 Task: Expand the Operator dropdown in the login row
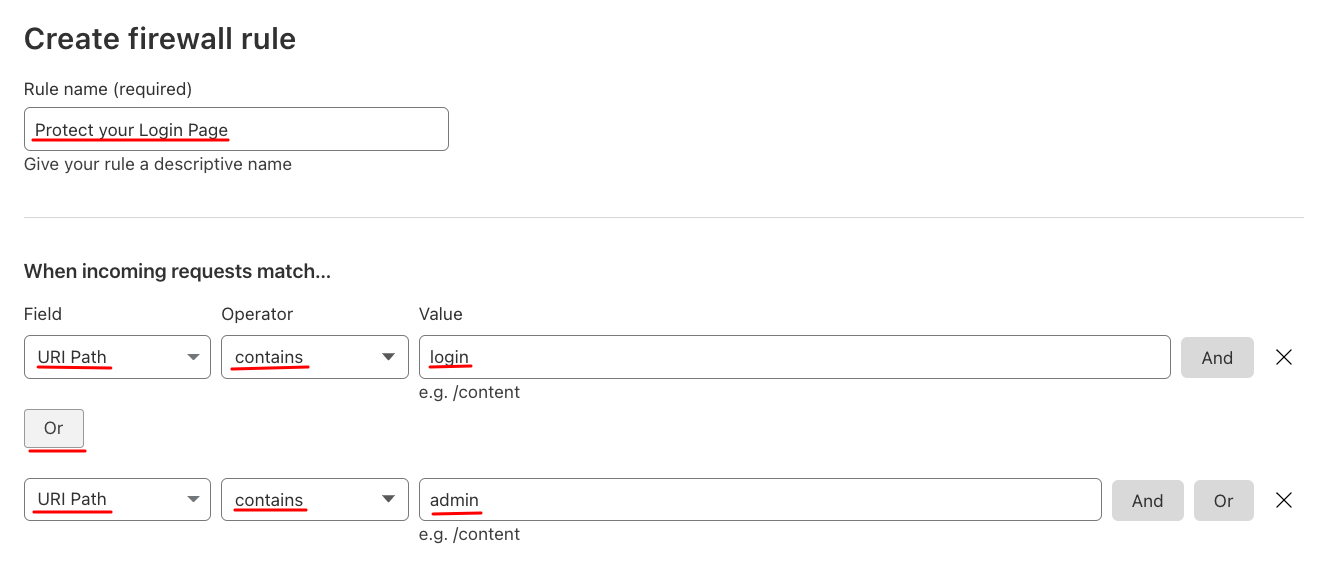[x=314, y=357]
